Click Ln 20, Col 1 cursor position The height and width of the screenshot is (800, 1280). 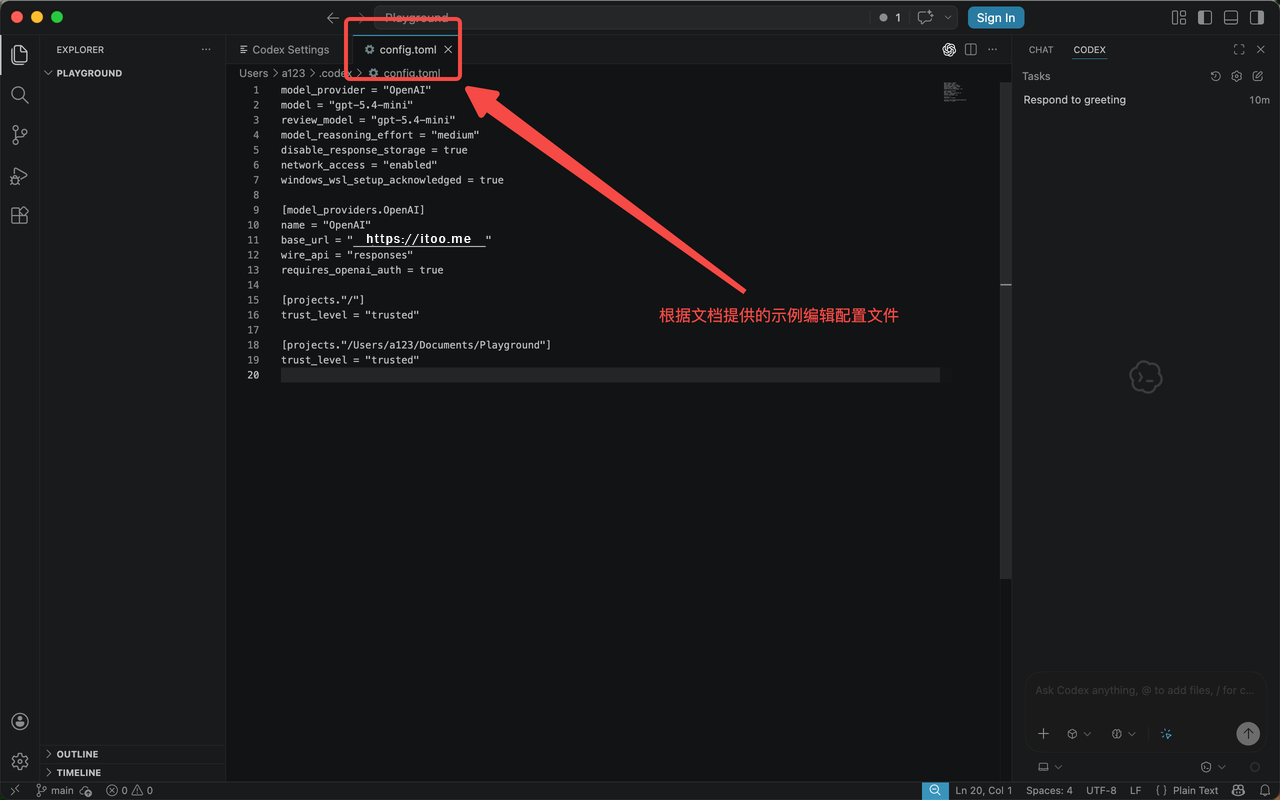pyautogui.click(x=984, y=790)
